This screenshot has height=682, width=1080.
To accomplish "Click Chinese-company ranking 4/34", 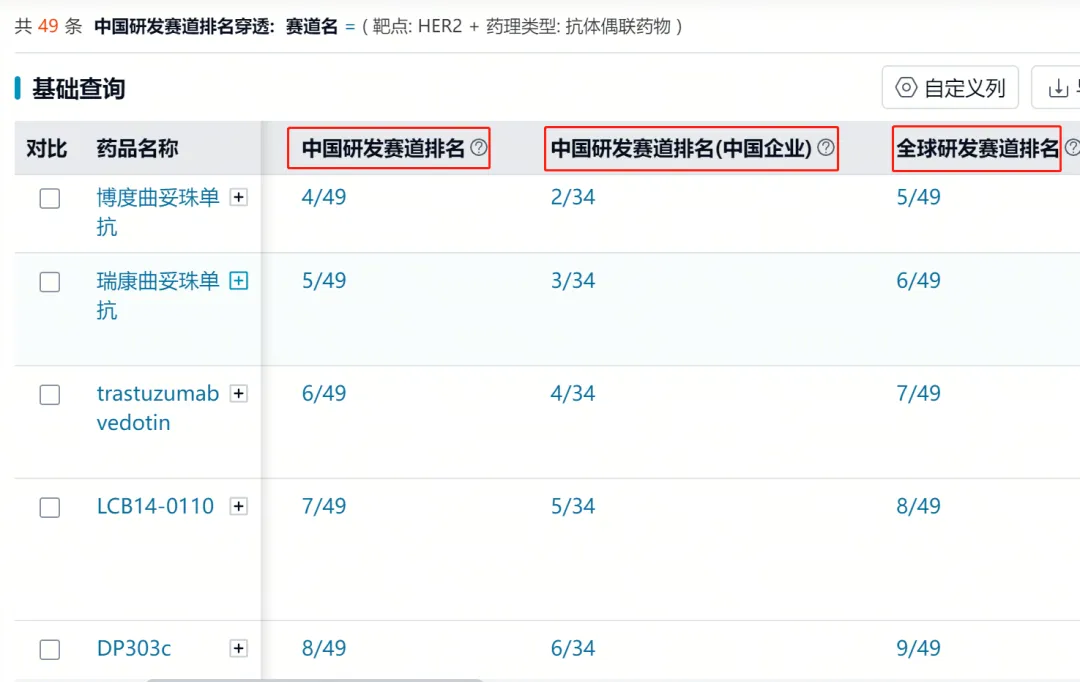I will tap(573, 393).
